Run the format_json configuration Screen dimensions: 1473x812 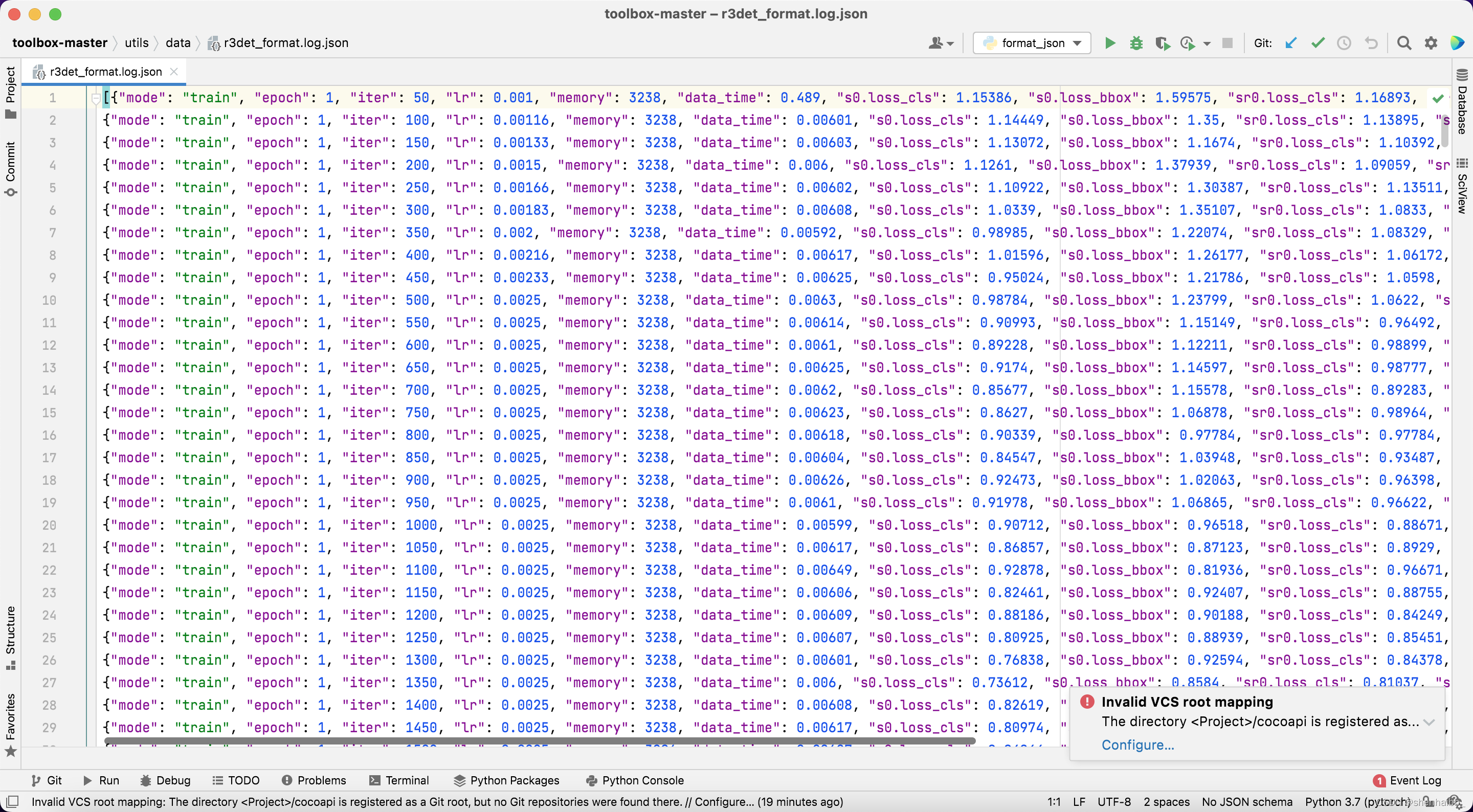[x=1109, y=43]
